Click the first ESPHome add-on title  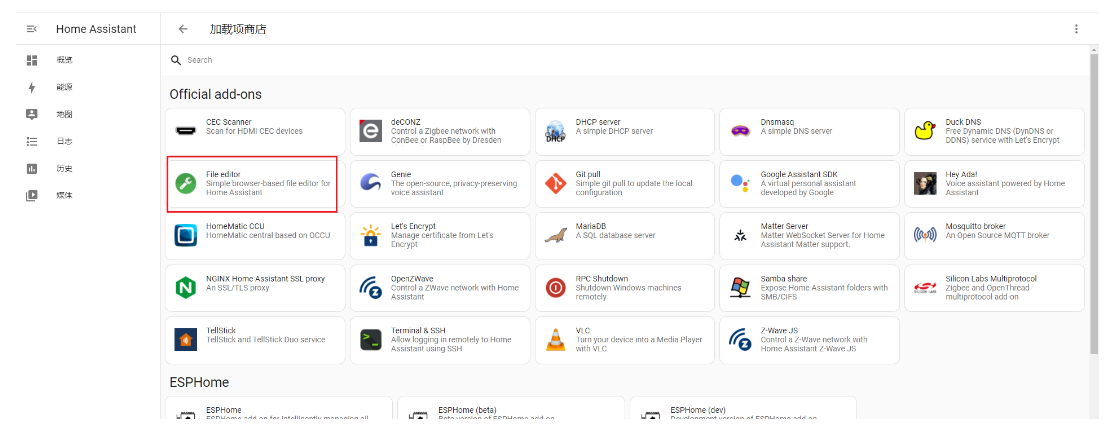coord(223,410)
